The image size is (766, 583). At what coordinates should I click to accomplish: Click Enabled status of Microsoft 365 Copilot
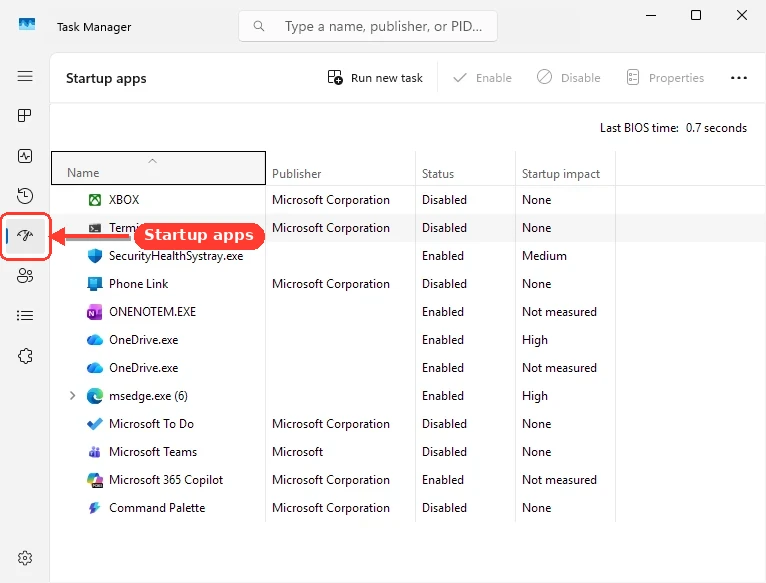(443, 480)
